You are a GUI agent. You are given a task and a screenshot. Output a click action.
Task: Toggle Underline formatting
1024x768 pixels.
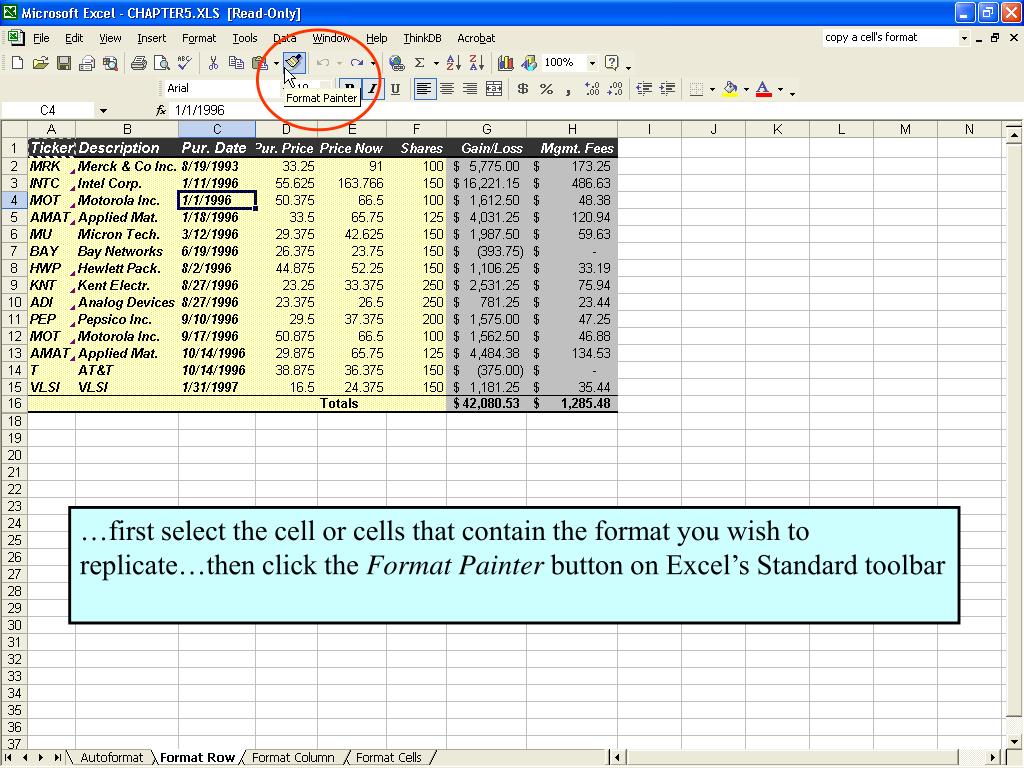pyautogui.click(x=395, y=89)
